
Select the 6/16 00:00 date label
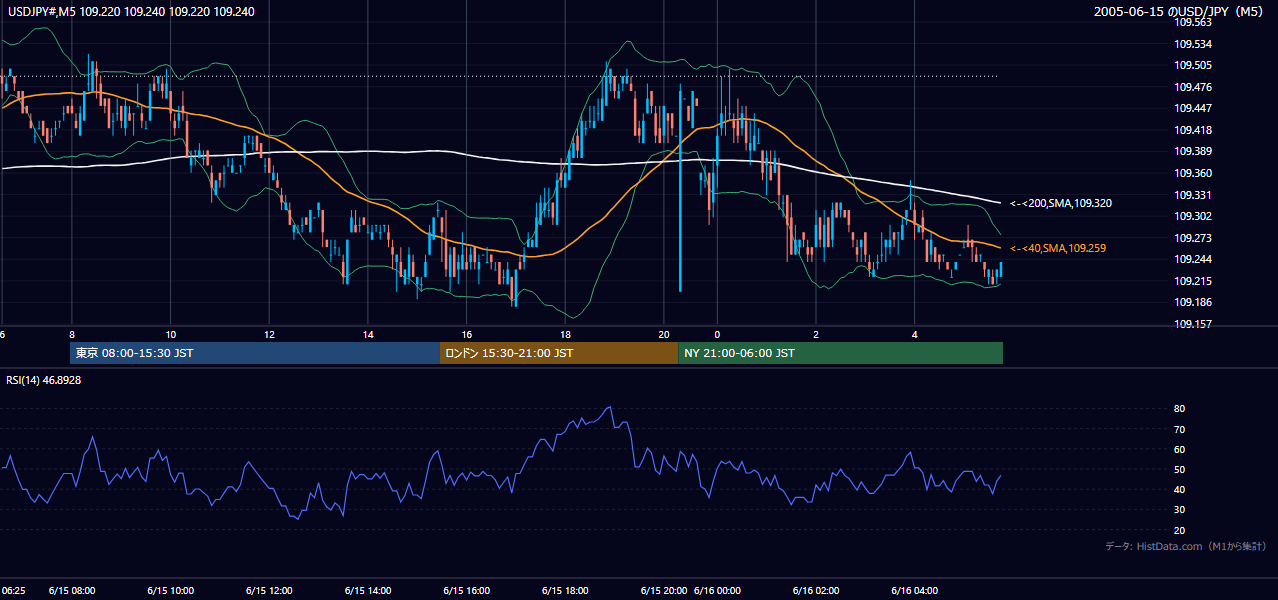(717, 591)
